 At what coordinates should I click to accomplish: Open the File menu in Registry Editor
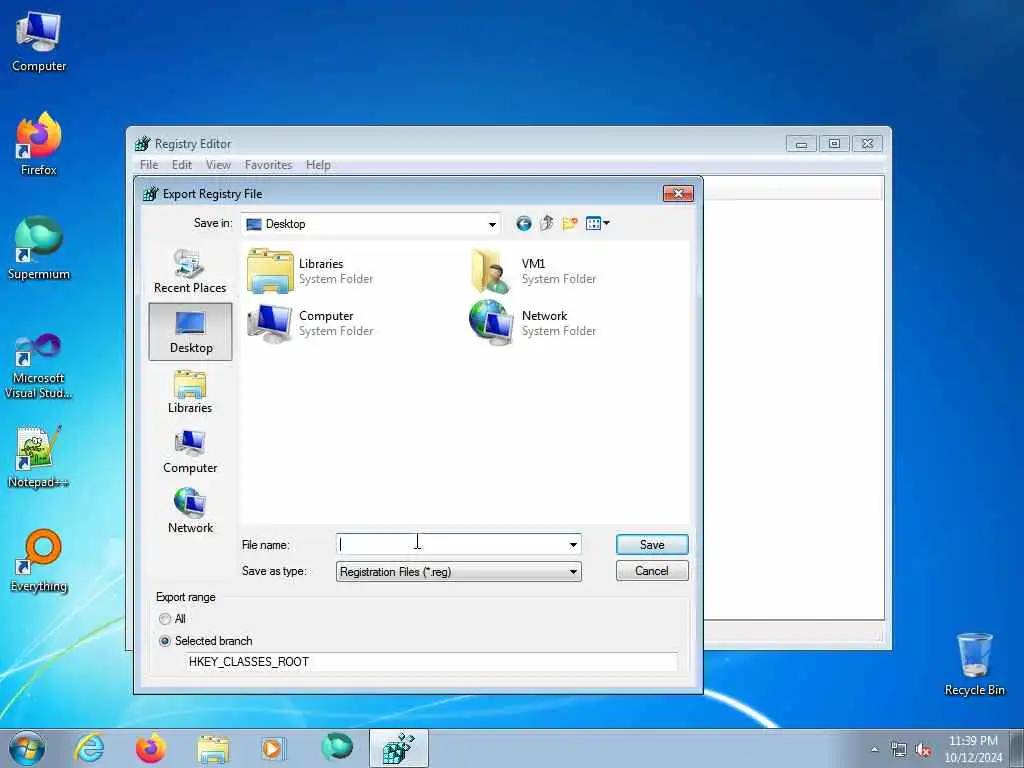pyautogui.click(x=149, y=165)
